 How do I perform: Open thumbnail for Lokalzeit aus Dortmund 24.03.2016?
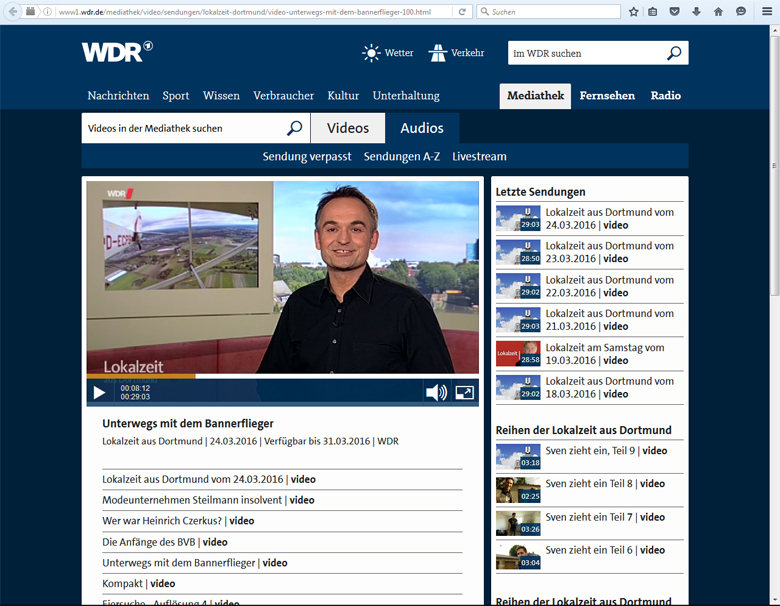[x=518, y=219]
